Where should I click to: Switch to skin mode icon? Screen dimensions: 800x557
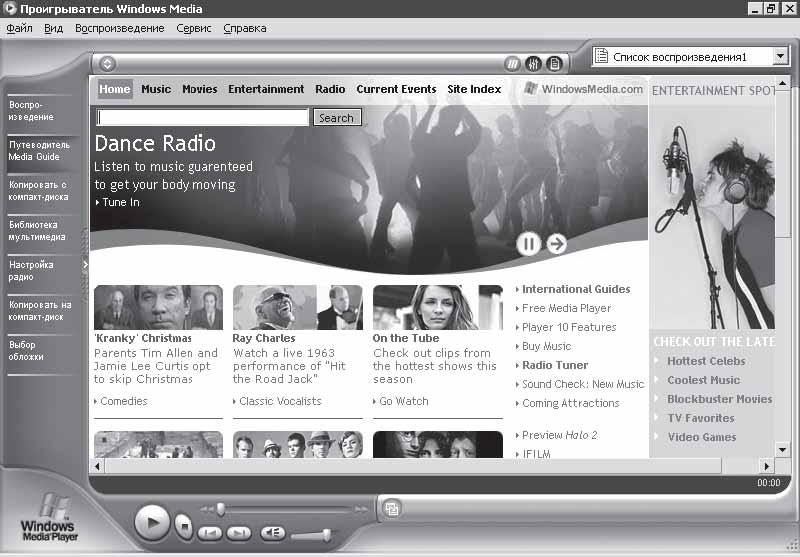click(392, 509)
